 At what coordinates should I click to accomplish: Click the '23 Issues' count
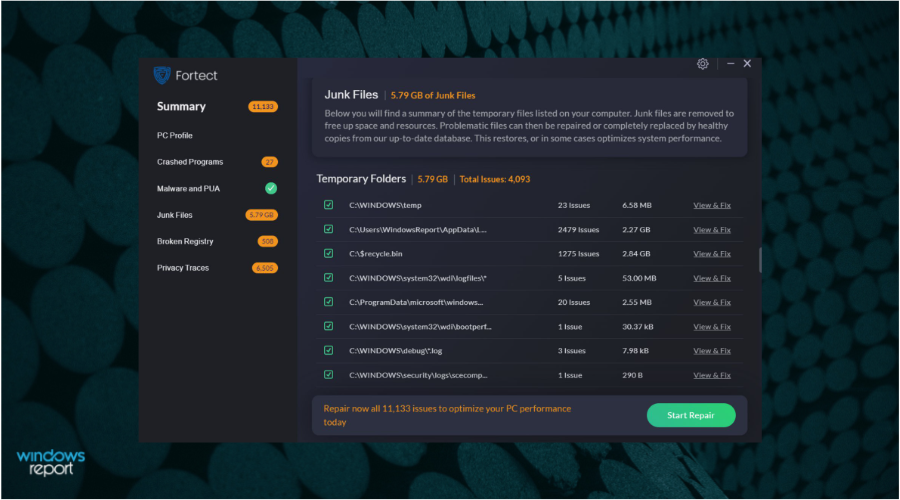[x=573, y=205]
